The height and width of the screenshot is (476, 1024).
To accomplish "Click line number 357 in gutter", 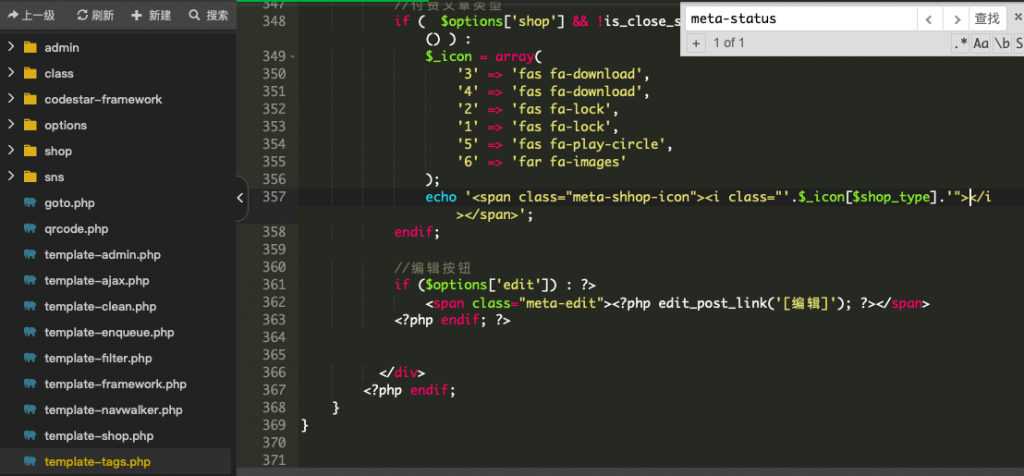I will [x=273, y=197].
